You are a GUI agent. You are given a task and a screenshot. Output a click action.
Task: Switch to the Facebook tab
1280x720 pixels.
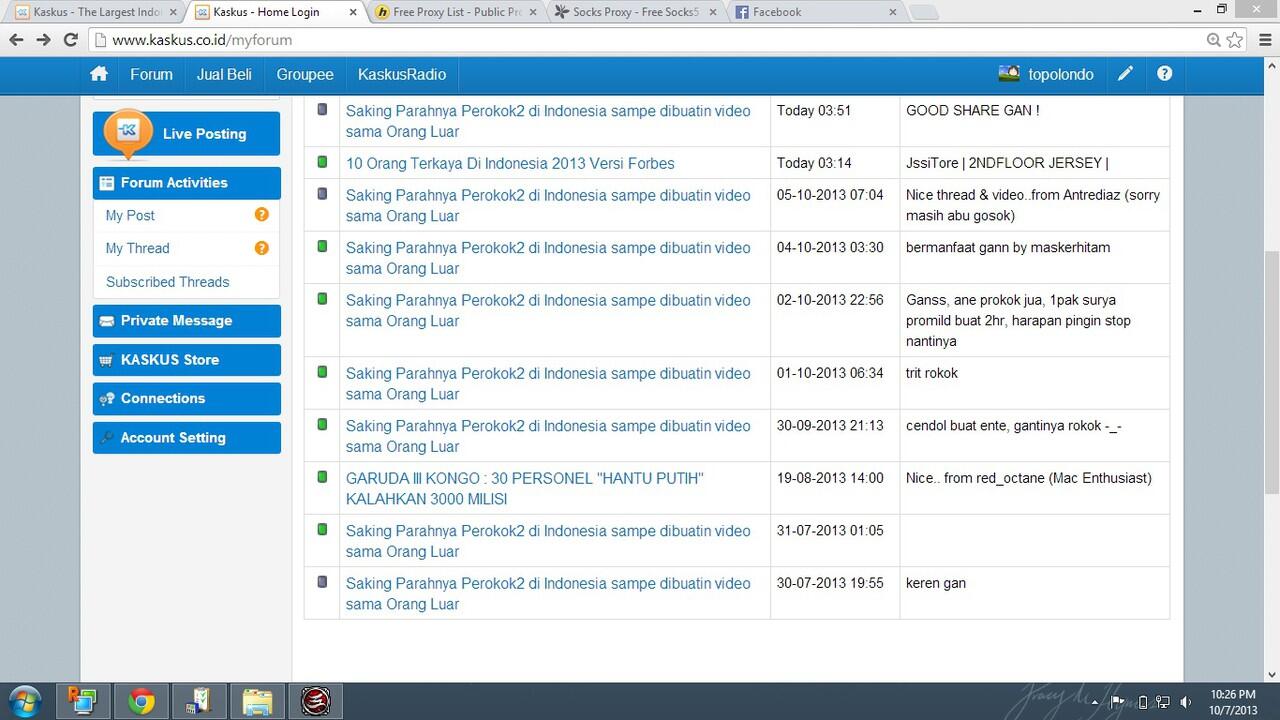tap(816, 12)
